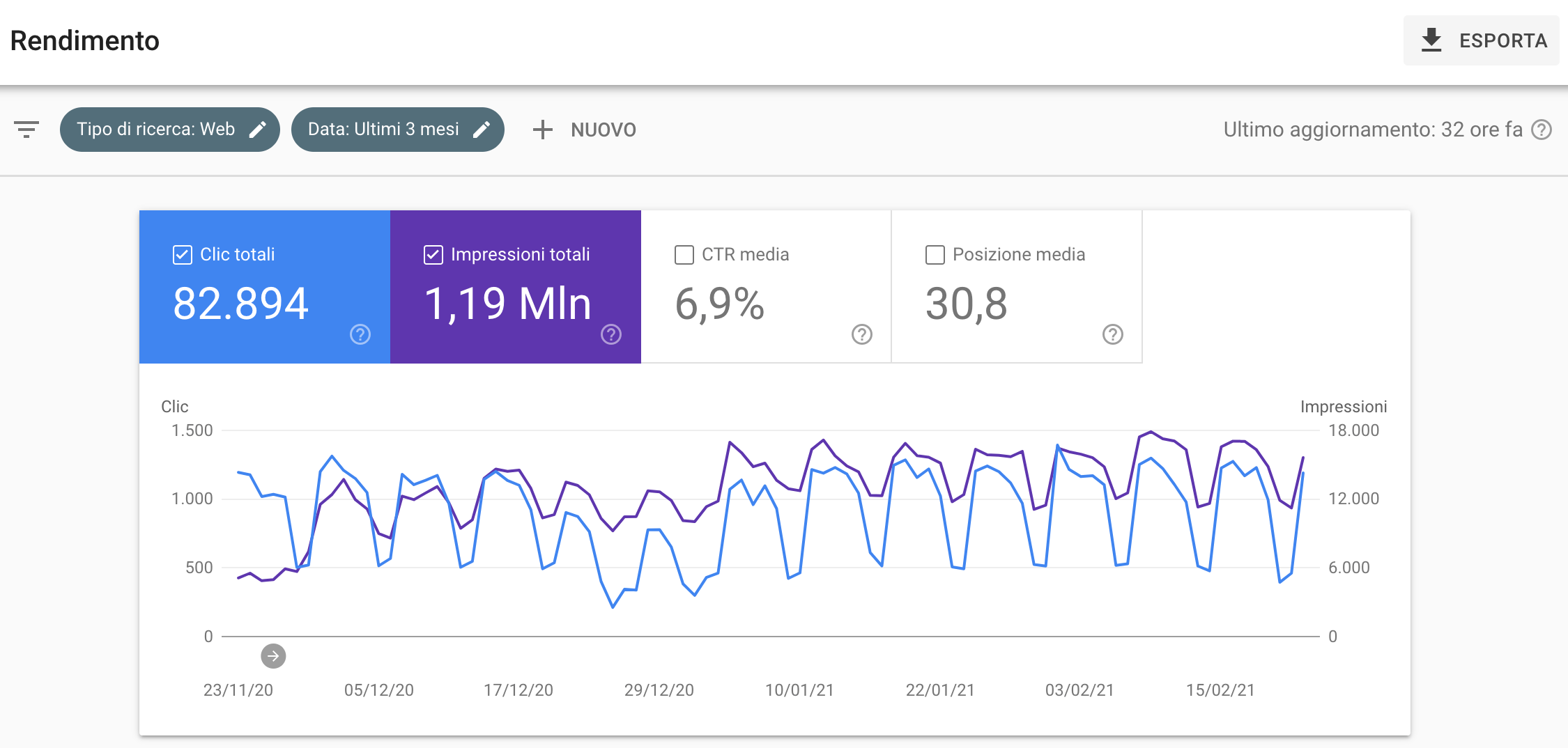The height and width of the screenshot is (748, 1568).
Task: Click the gray arrow marker under chart
Action: (273, 656)
